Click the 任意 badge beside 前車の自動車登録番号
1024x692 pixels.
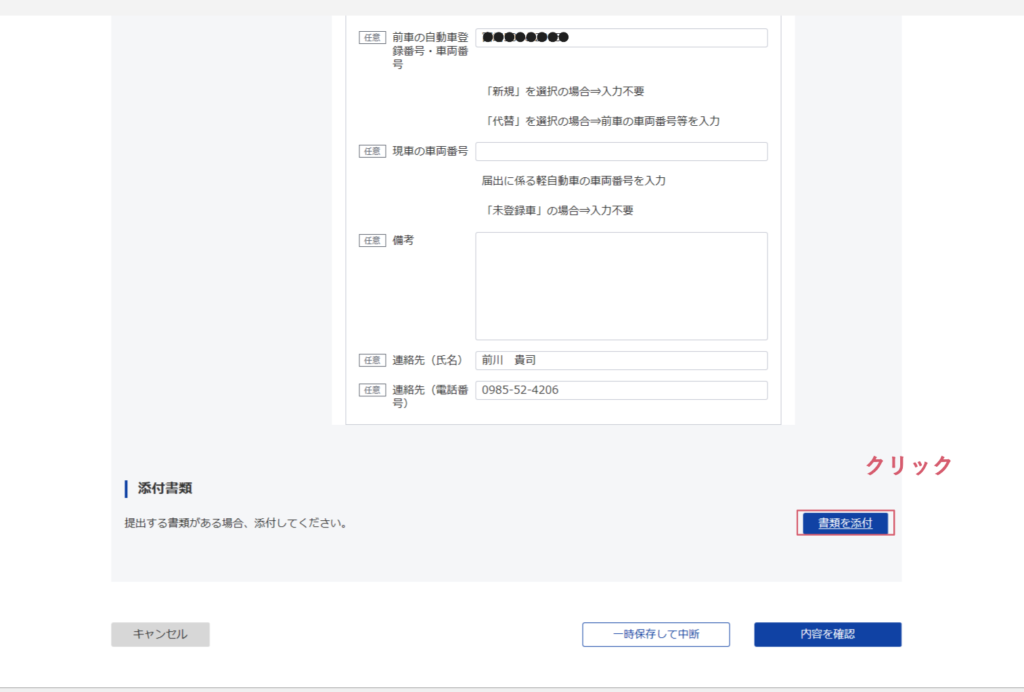tap(372, 38)
